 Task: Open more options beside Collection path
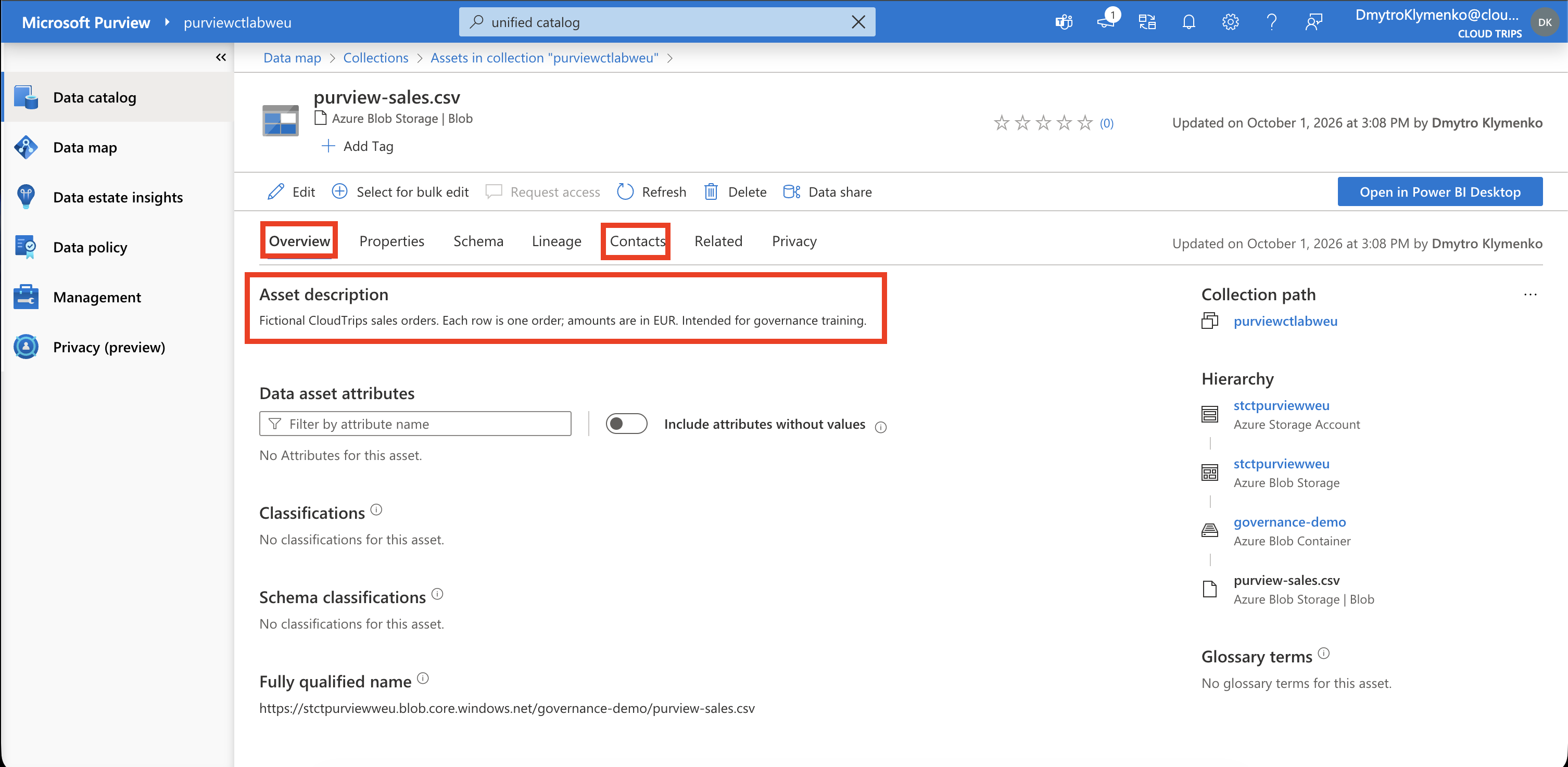[1531, 295]
